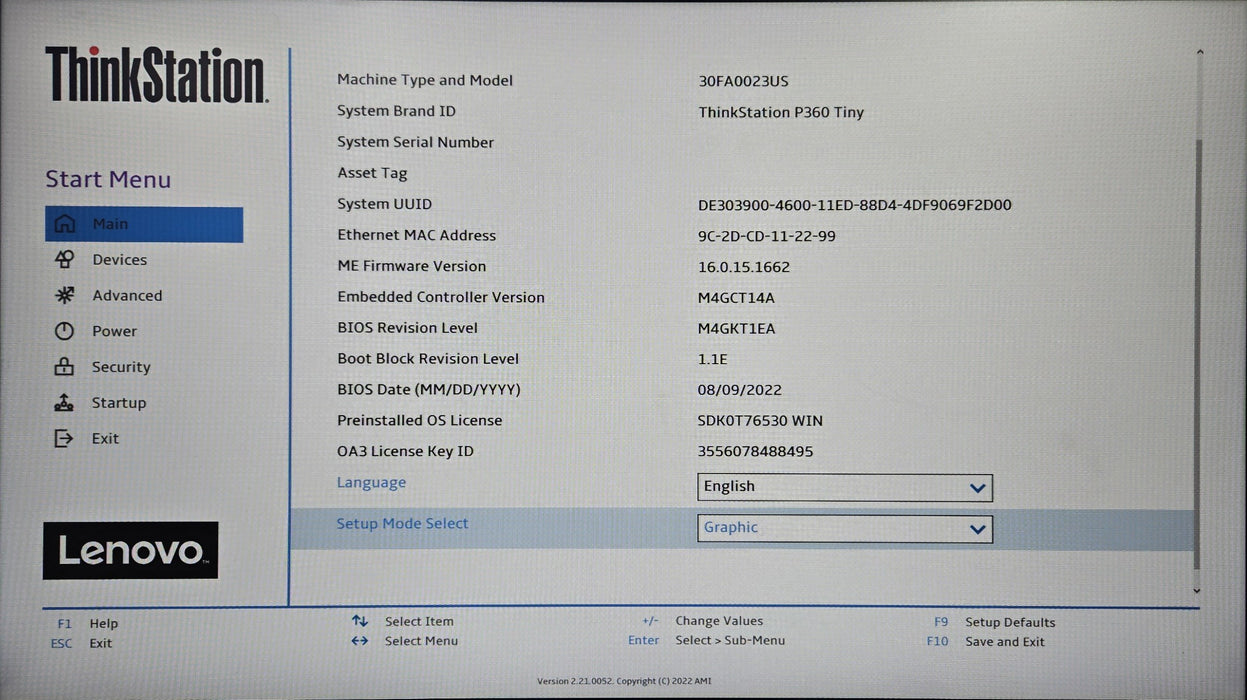Image resolution: width=1247 pixels, height=700 pixels.
Task: Click the BIOS Date 08/09/2022
Action: (x=740, y=390)
